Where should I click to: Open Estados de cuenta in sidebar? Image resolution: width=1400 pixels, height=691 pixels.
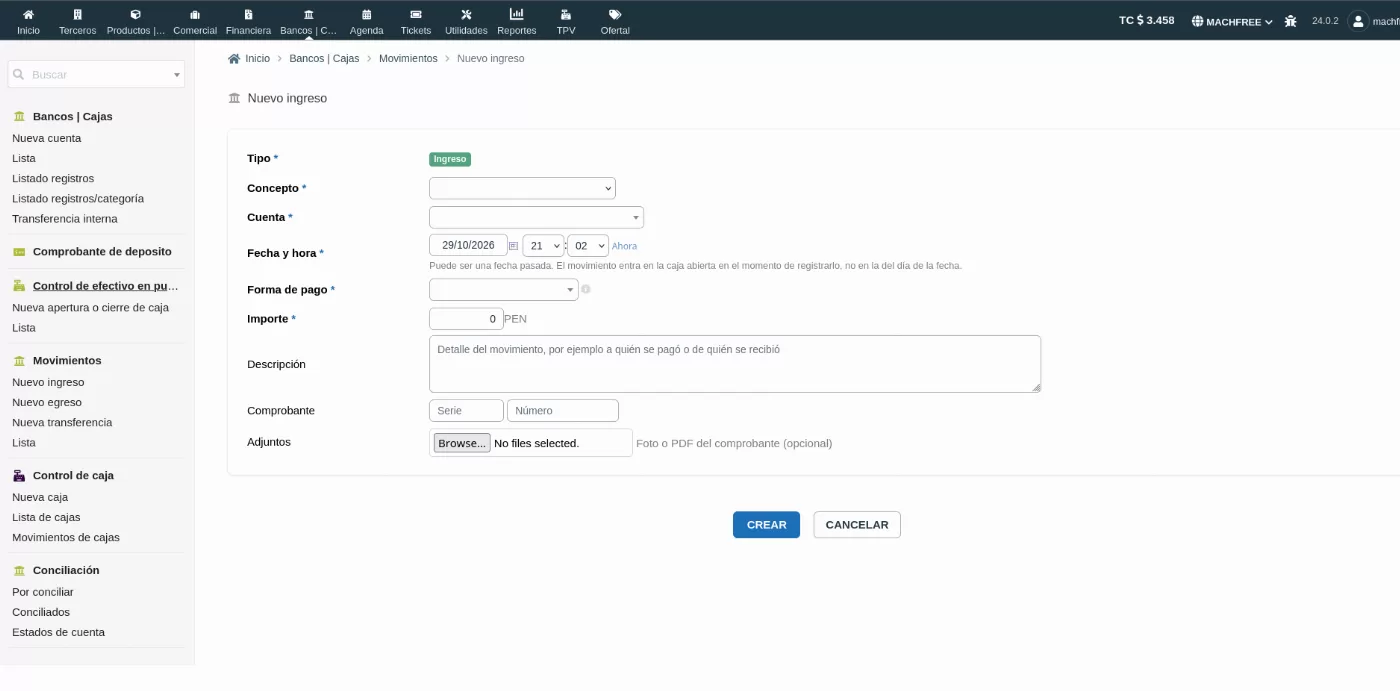click(x=58, y=632)
